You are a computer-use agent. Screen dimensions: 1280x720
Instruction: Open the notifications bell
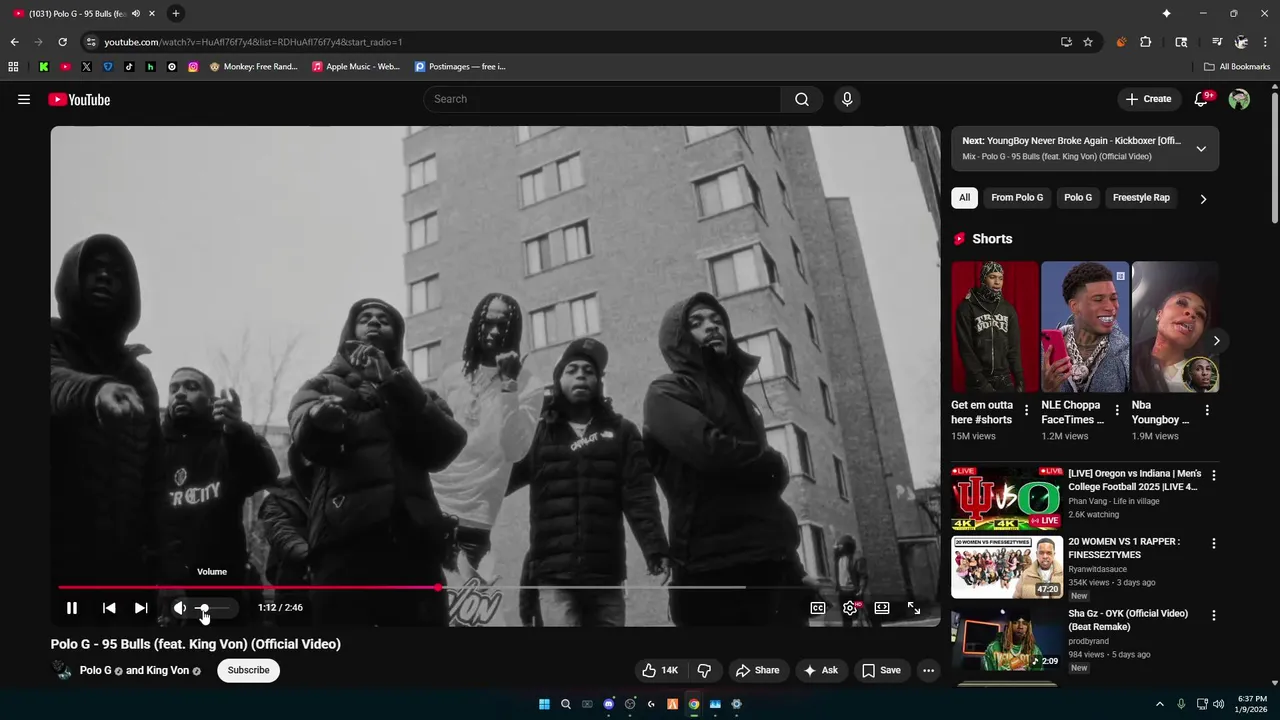point(1202,99)
